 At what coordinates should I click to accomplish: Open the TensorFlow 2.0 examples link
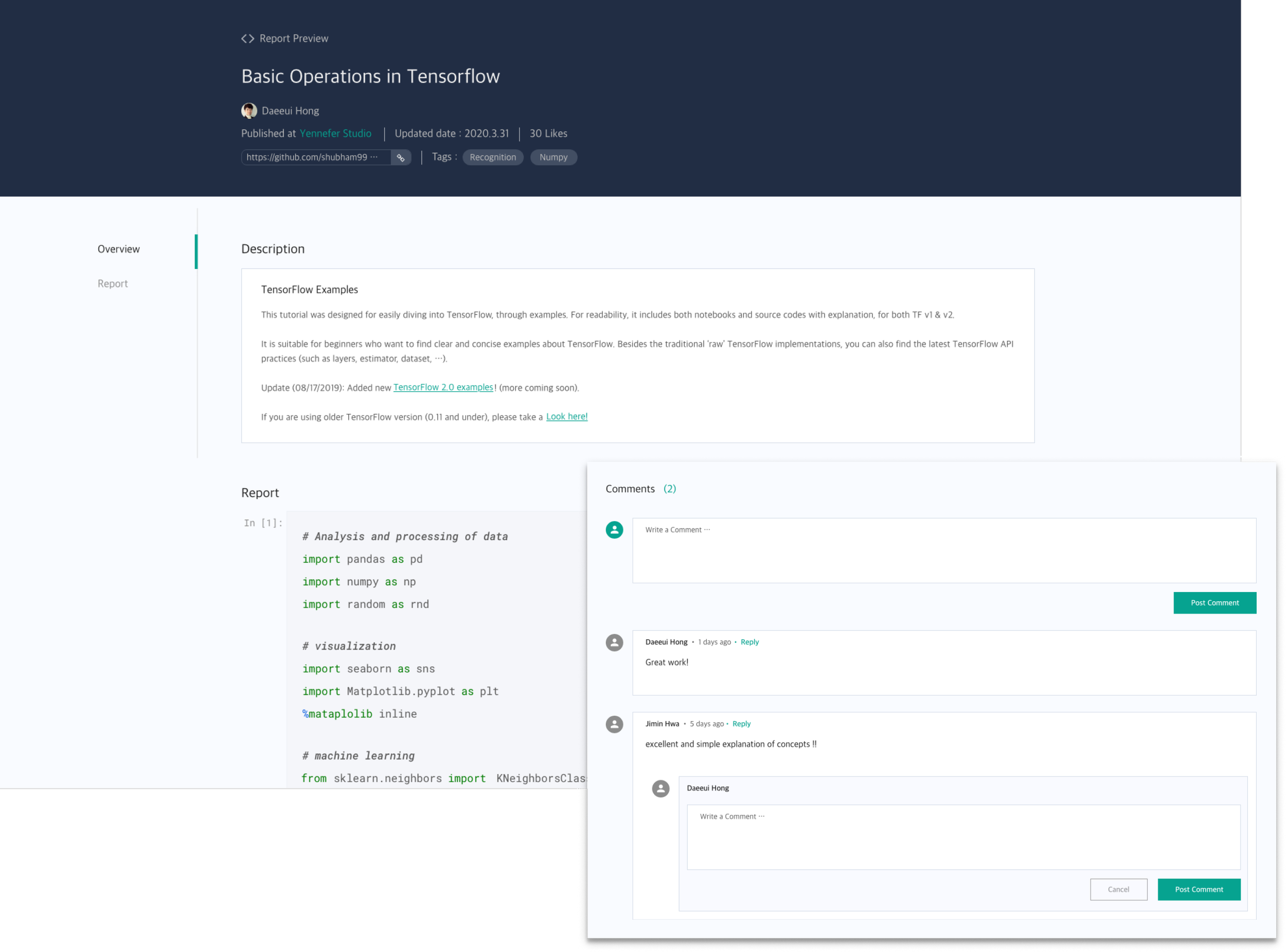[x=443, y=387]
